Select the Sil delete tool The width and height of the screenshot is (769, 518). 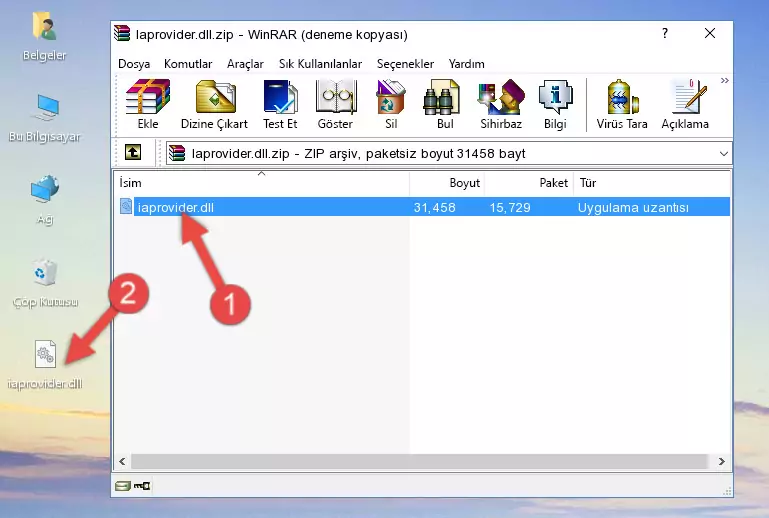(x=391, y=104)
